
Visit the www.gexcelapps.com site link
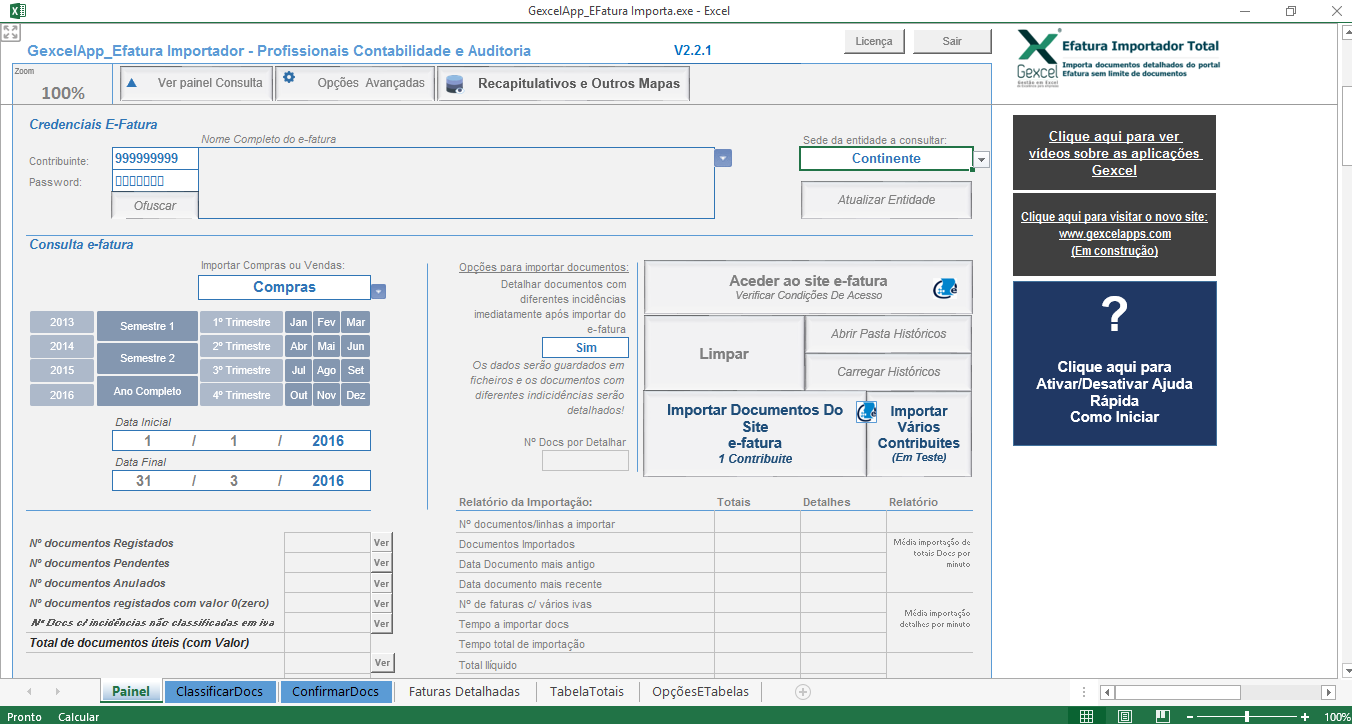coord(1114,234)
